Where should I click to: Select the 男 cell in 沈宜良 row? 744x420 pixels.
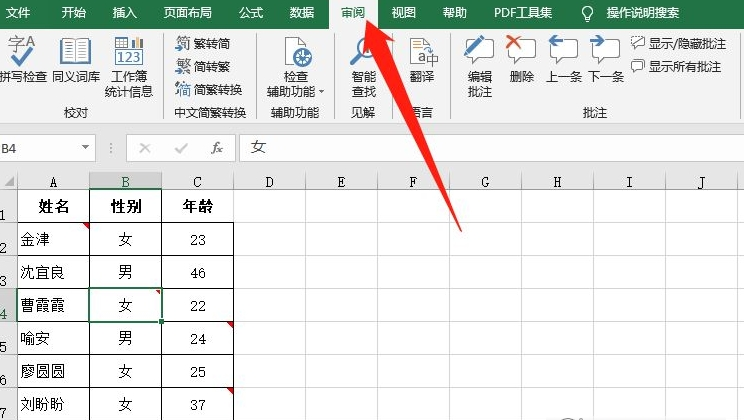(125, 272)
